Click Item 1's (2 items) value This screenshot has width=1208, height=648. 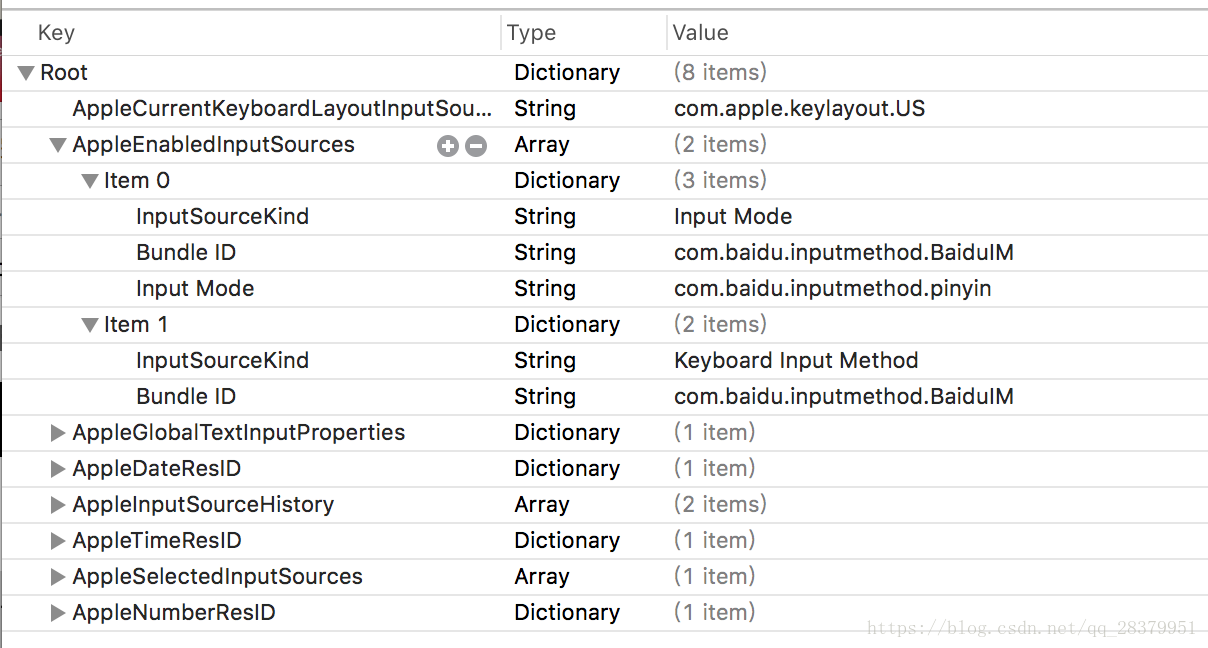tap(720, 324)
